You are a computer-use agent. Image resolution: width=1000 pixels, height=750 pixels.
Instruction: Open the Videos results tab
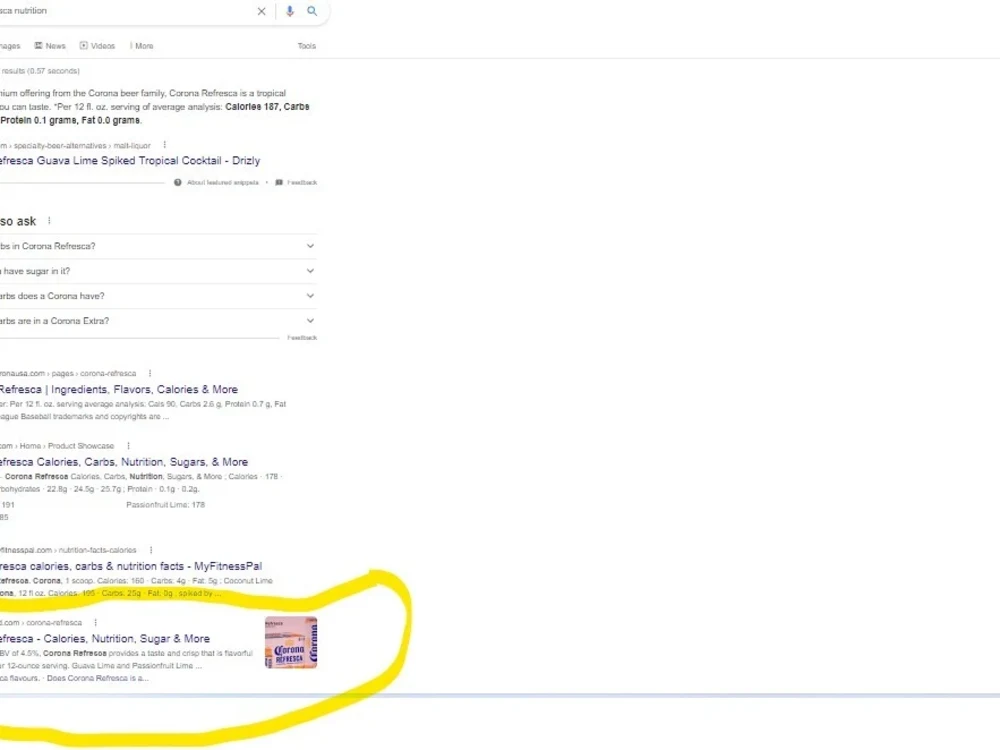[98, 46]
